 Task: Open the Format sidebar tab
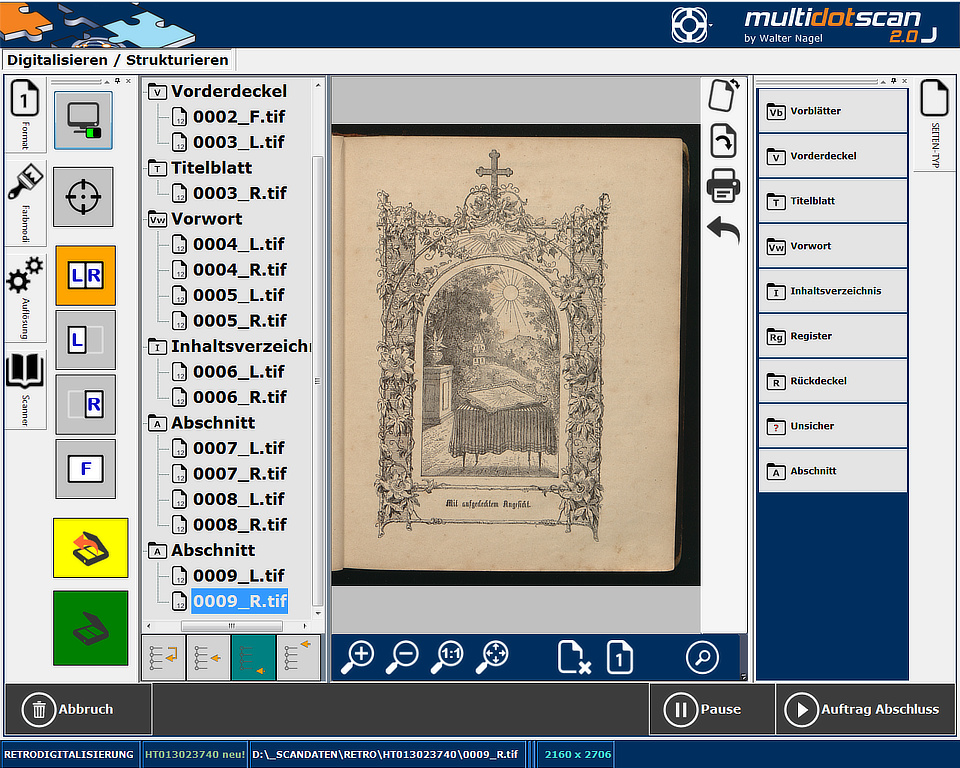25,115
